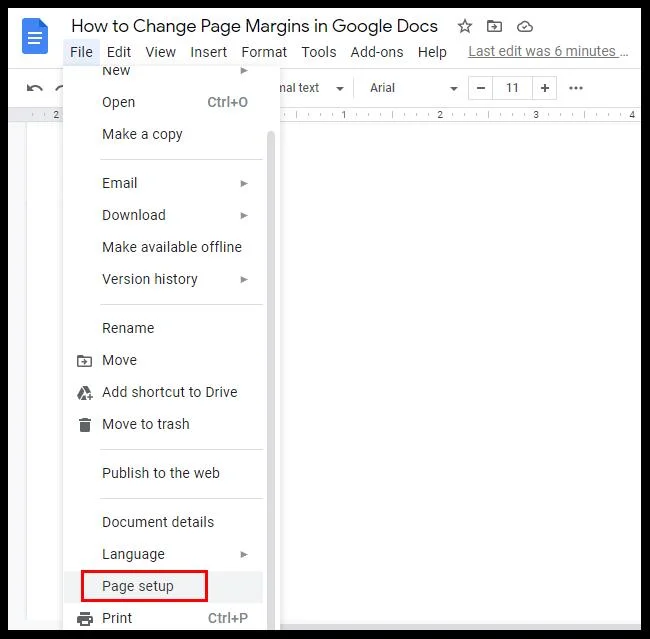Open Document details
The width and height of the screenshot is (650, 639).
tap(165, 522)
